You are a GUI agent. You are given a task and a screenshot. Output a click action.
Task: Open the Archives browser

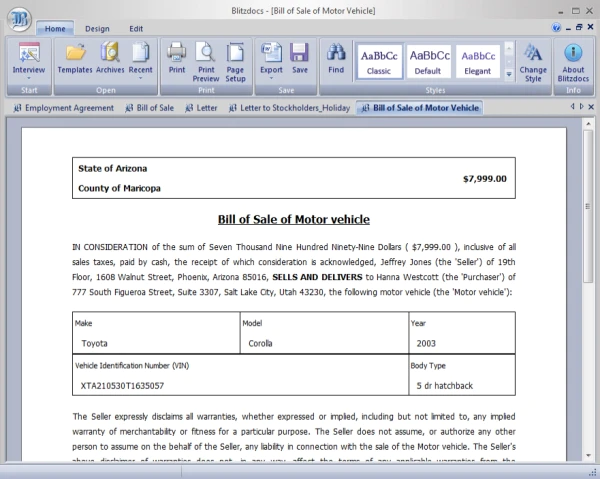[x=110, y=58]
